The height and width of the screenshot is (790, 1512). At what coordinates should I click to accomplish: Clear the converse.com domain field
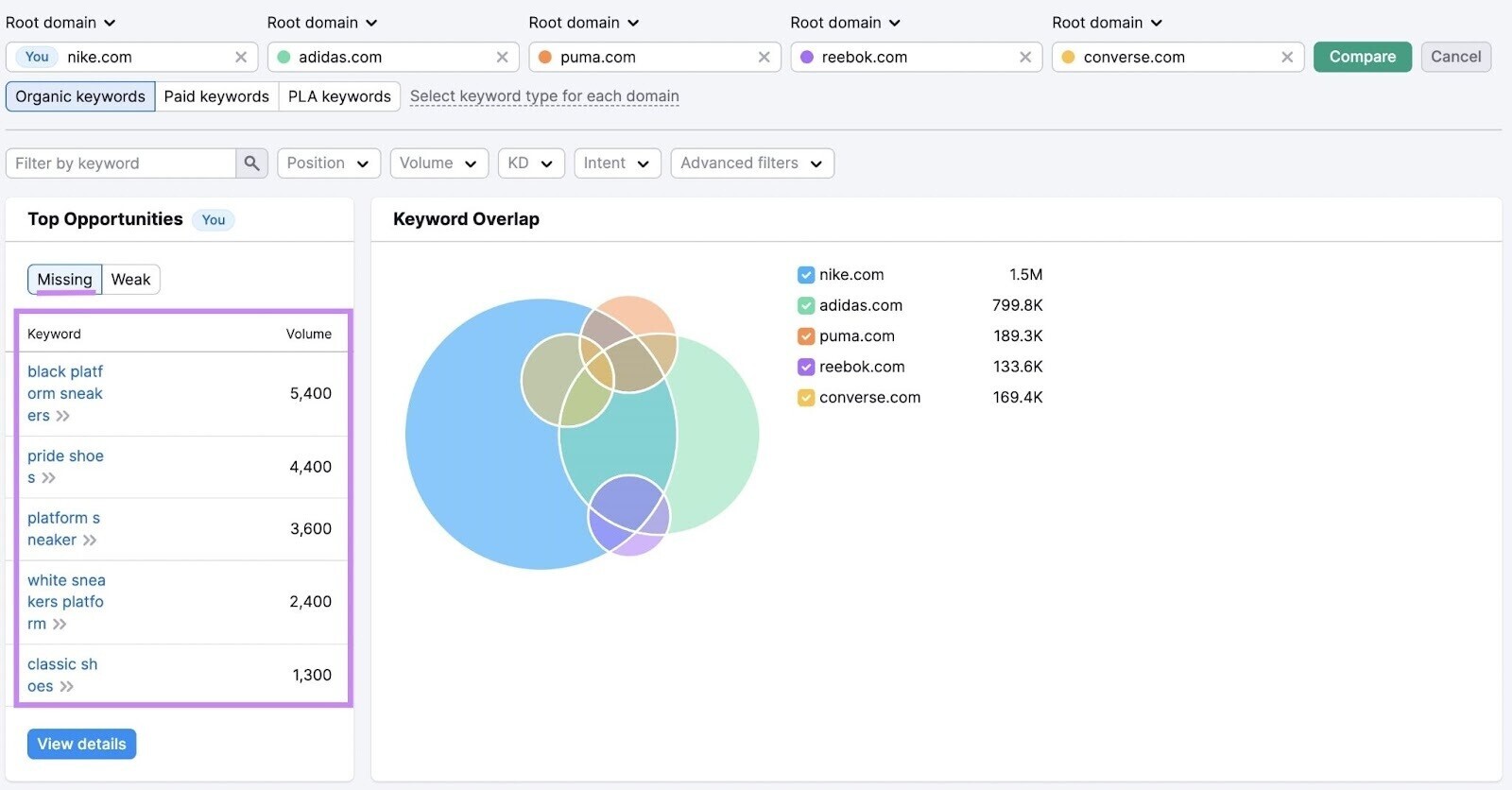point(1287,58)
